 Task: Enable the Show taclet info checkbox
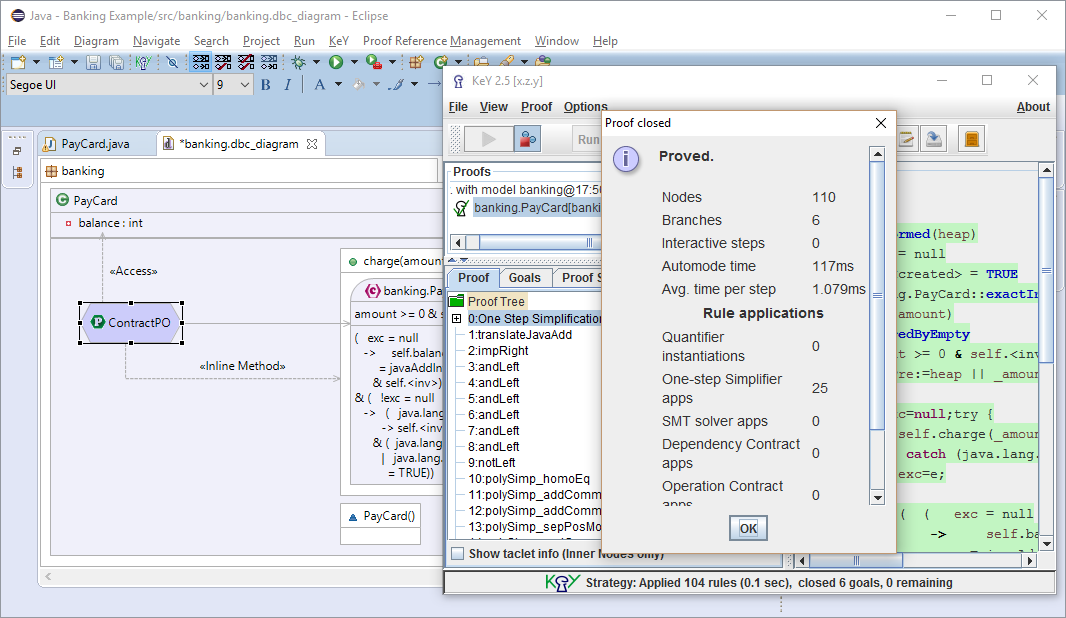tap(458, 553)
